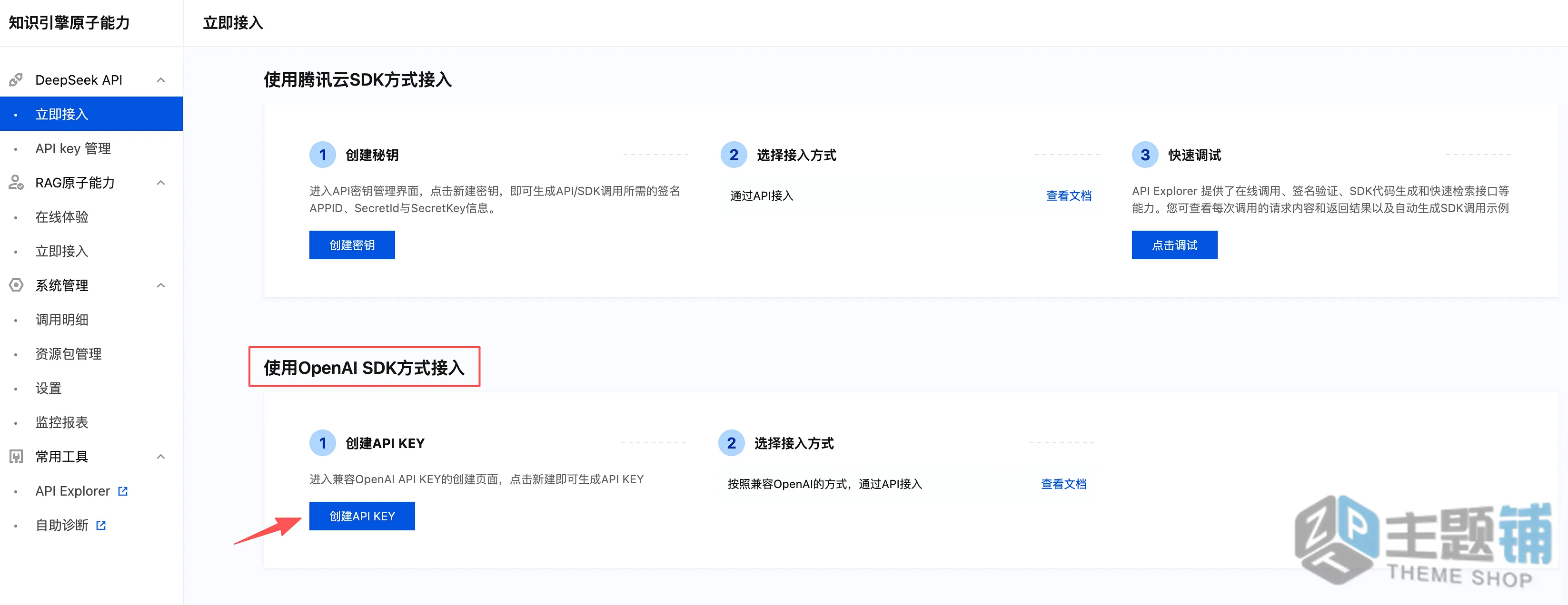Click the external link icon next to API Explorer
This screenshot has height=605, width=1568.
click(122, 491)
